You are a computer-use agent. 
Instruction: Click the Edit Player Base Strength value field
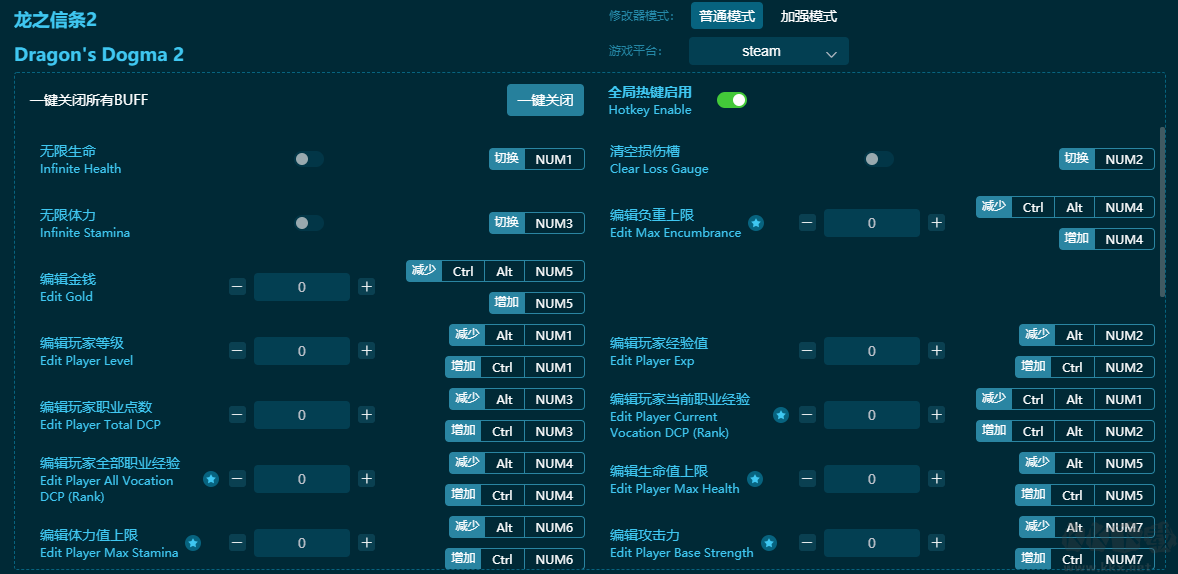click(871, 542)
